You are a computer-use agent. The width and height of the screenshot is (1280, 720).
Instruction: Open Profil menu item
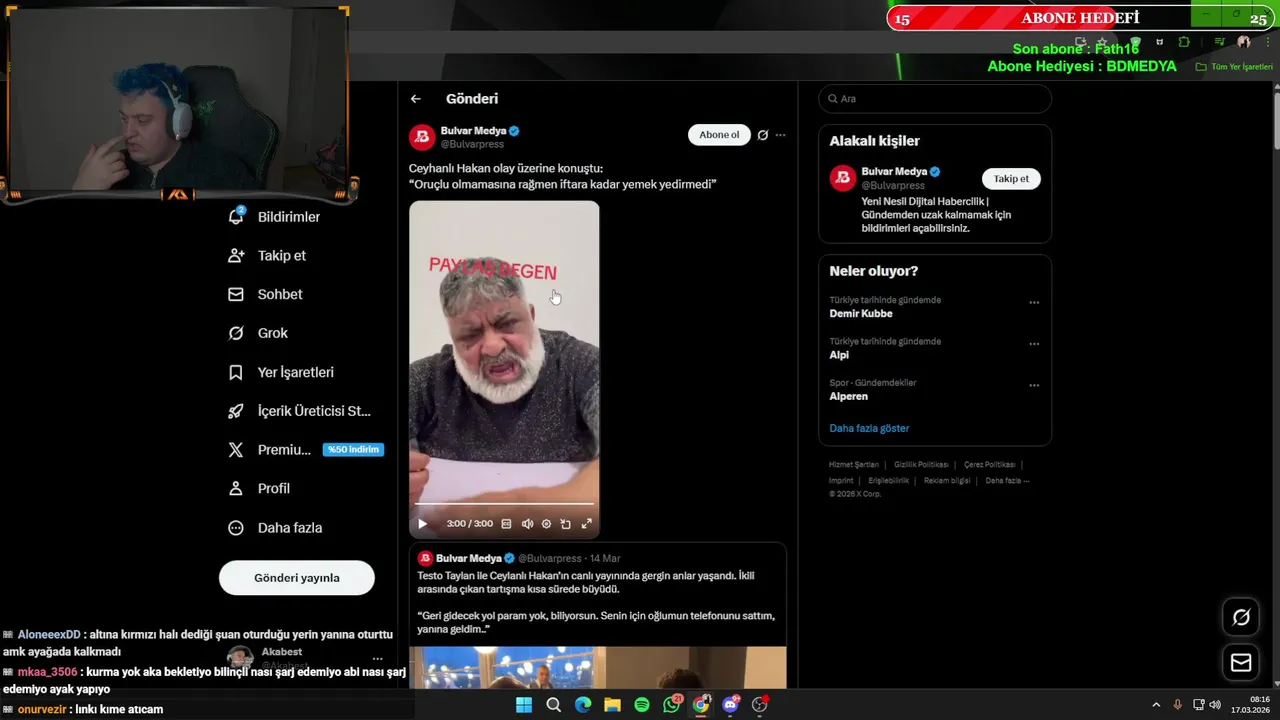pos(274,489)
